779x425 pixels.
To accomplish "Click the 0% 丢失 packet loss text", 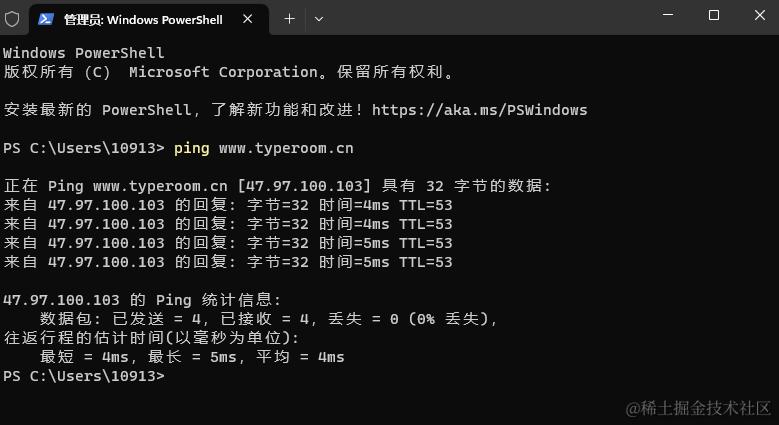I will (441, 319).
